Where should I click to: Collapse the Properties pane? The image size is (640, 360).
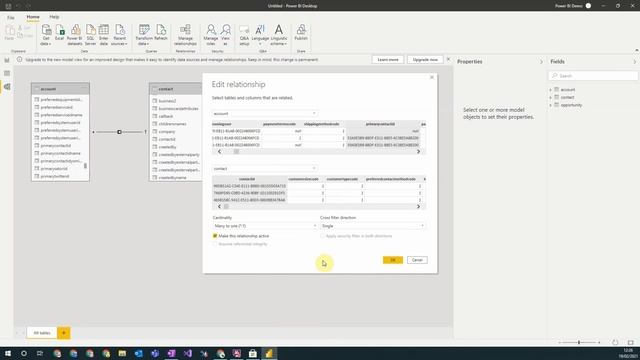[x=542, y=62]
